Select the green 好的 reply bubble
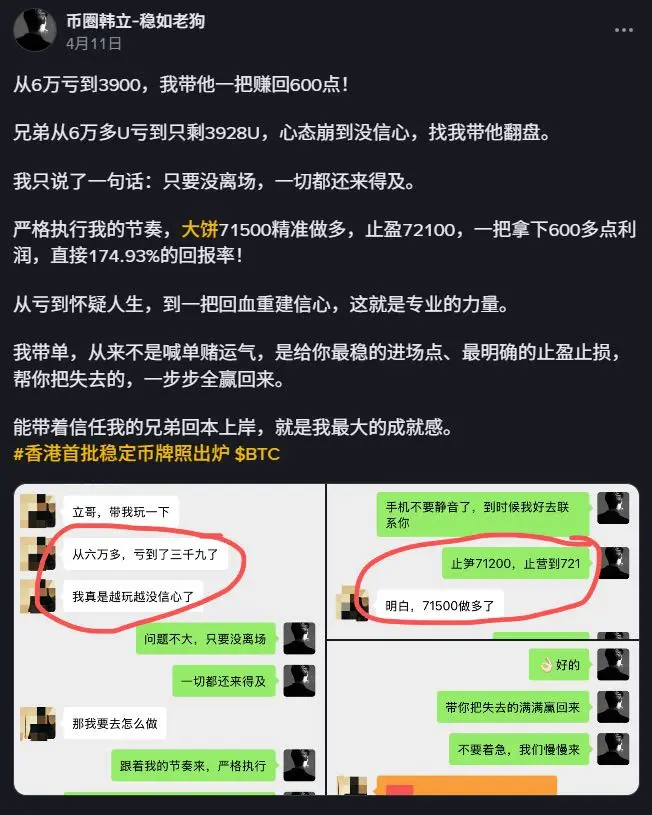This screenshot has height=815, width=652. tap(559, 665)
